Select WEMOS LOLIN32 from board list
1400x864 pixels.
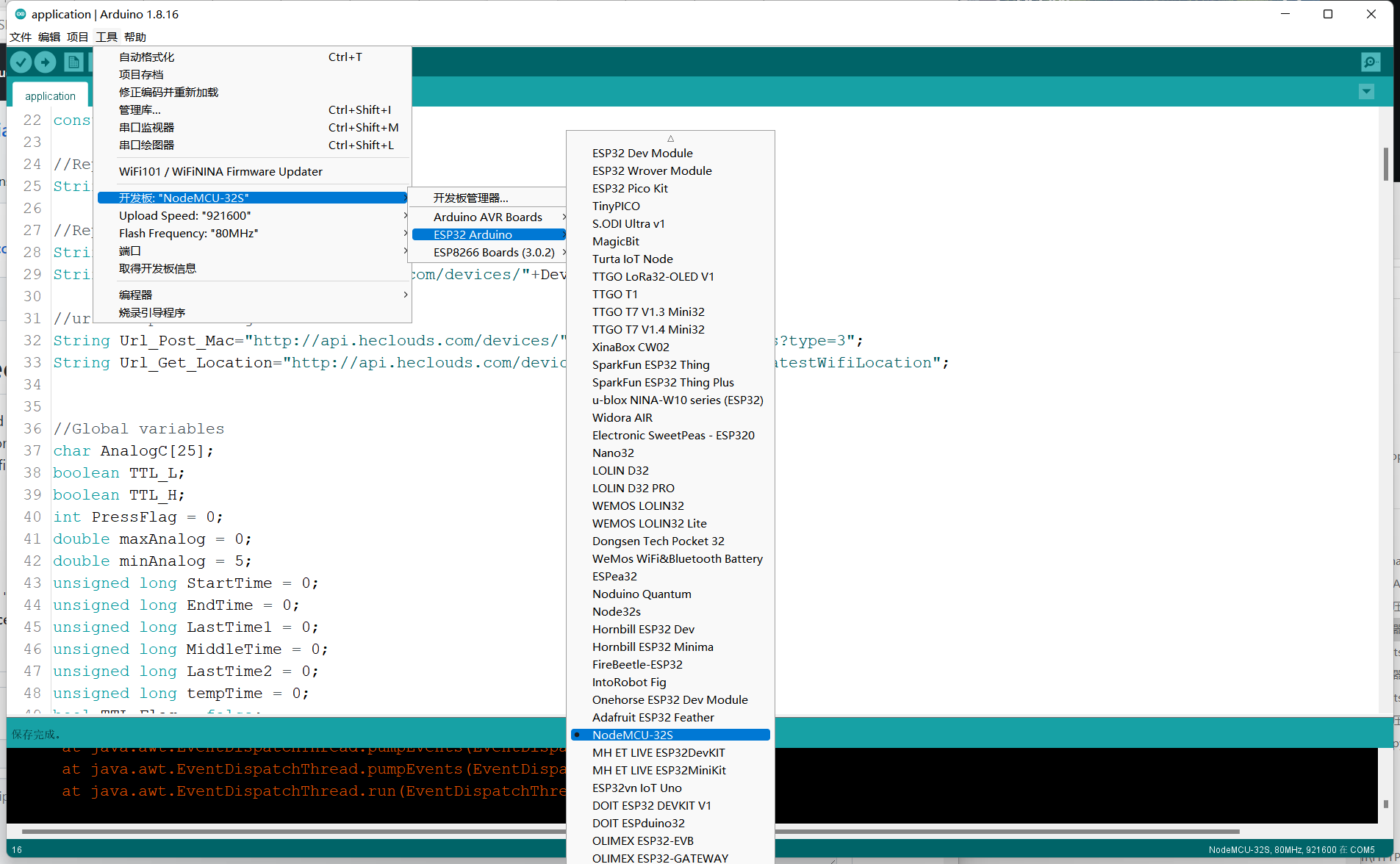click(x=638, y=505)
